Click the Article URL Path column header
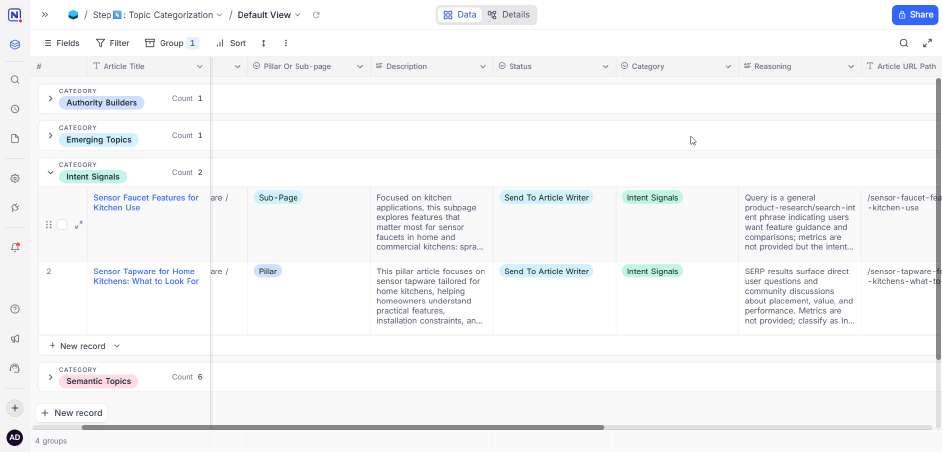The width and height of the screenshot is (942, 452). pos(901,67)
